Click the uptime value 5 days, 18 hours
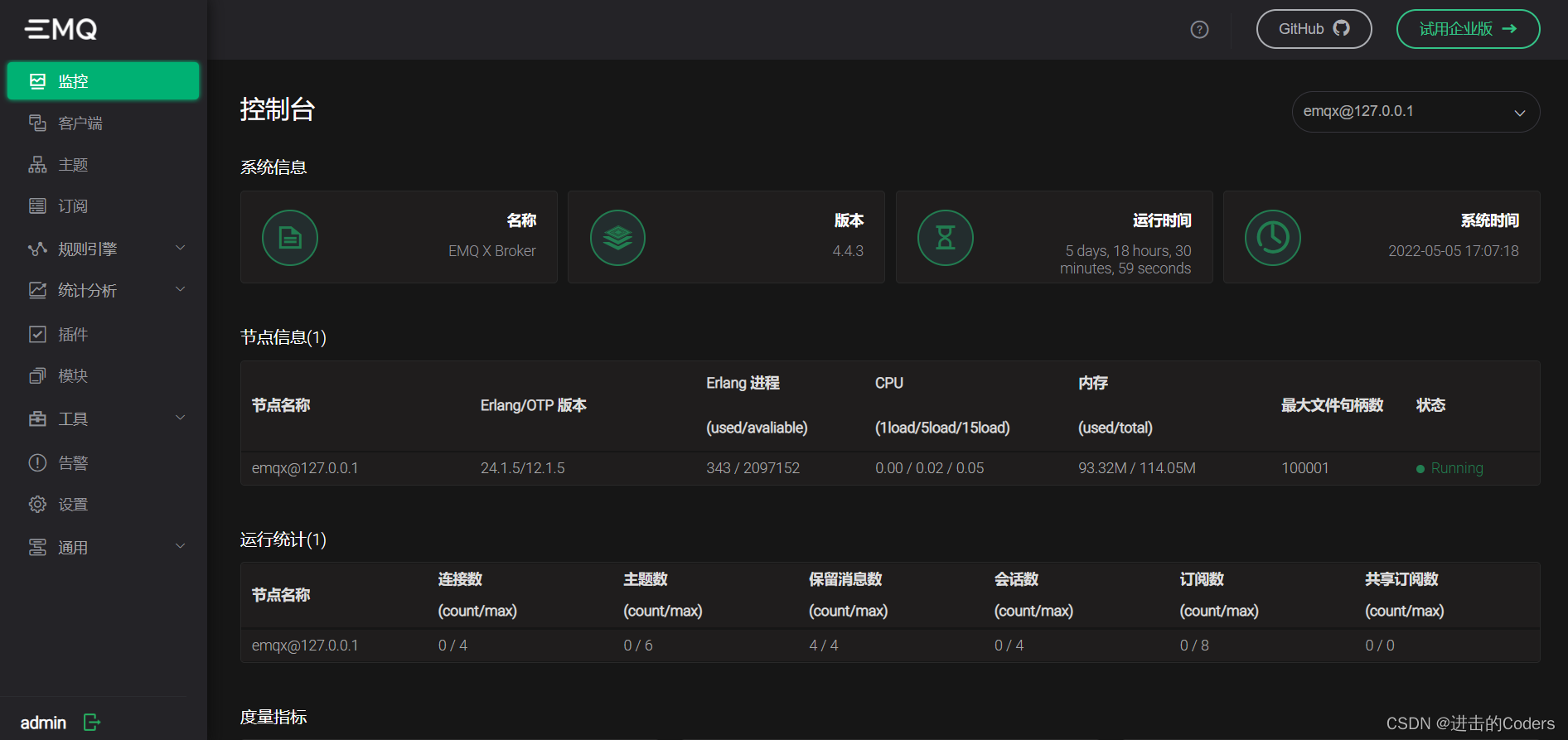Image resolution: width=1568 pixels, height=740 pixels. [1125, 259]
